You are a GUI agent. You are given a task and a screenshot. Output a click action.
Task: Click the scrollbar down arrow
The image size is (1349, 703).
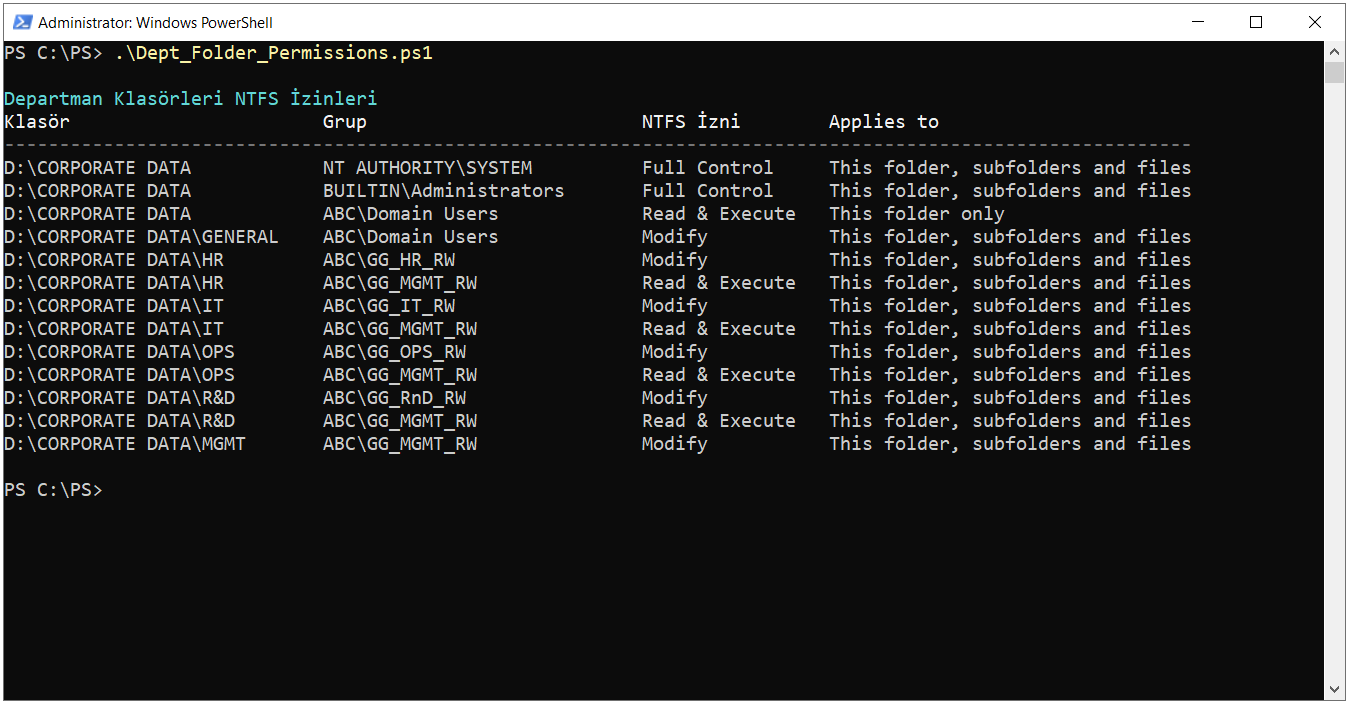1334,689
